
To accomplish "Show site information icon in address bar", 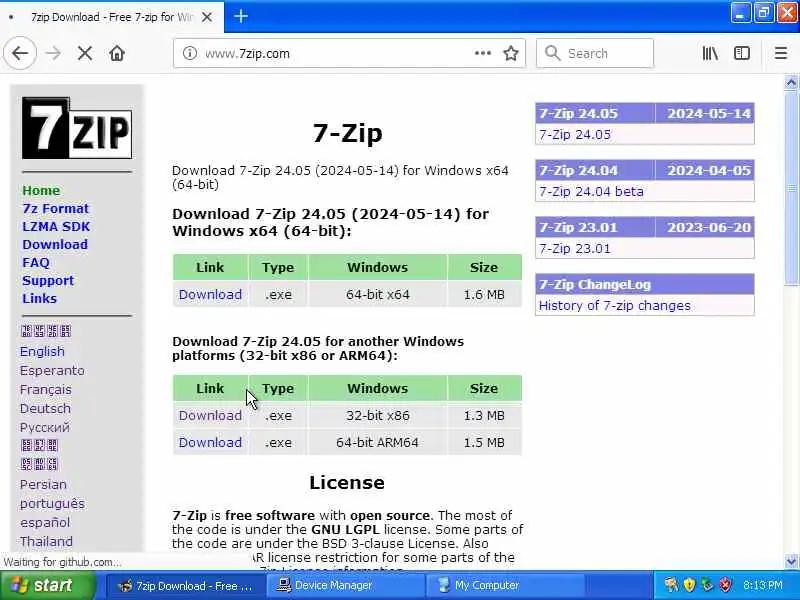I will (190, 53).
